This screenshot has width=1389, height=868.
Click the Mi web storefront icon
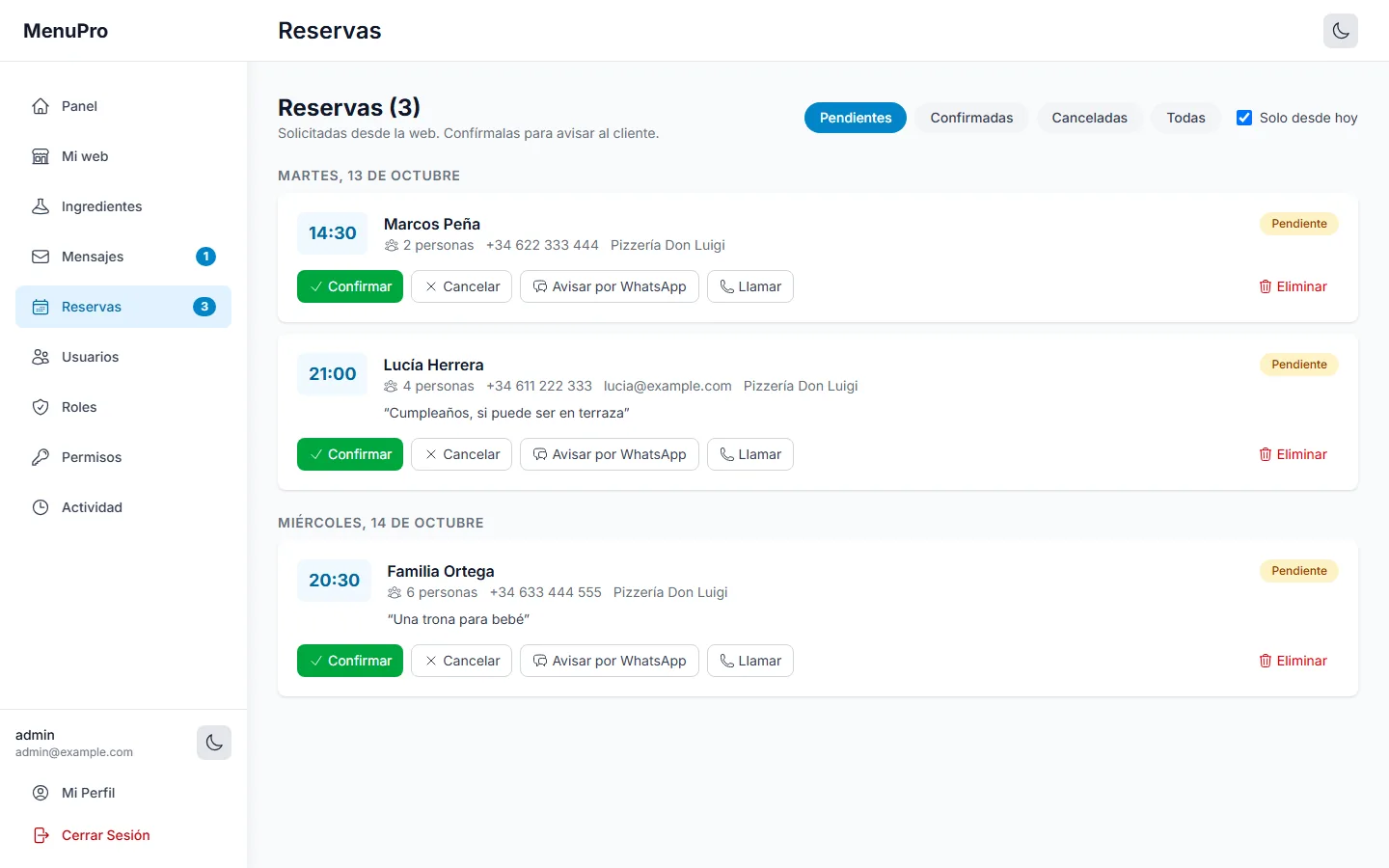(x=41, y=156)
